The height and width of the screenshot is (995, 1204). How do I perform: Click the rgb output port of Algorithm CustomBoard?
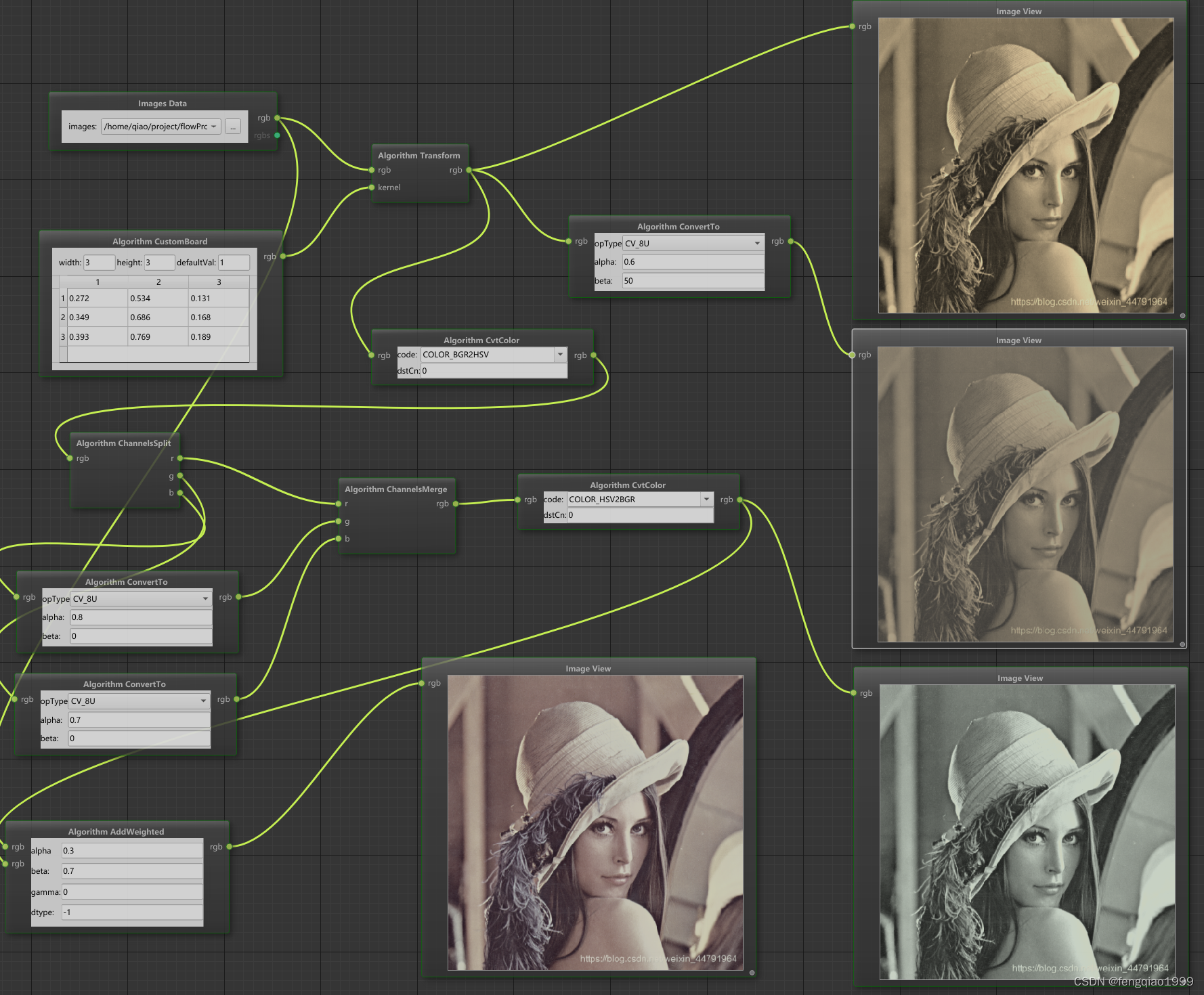[x=283, y=256]
